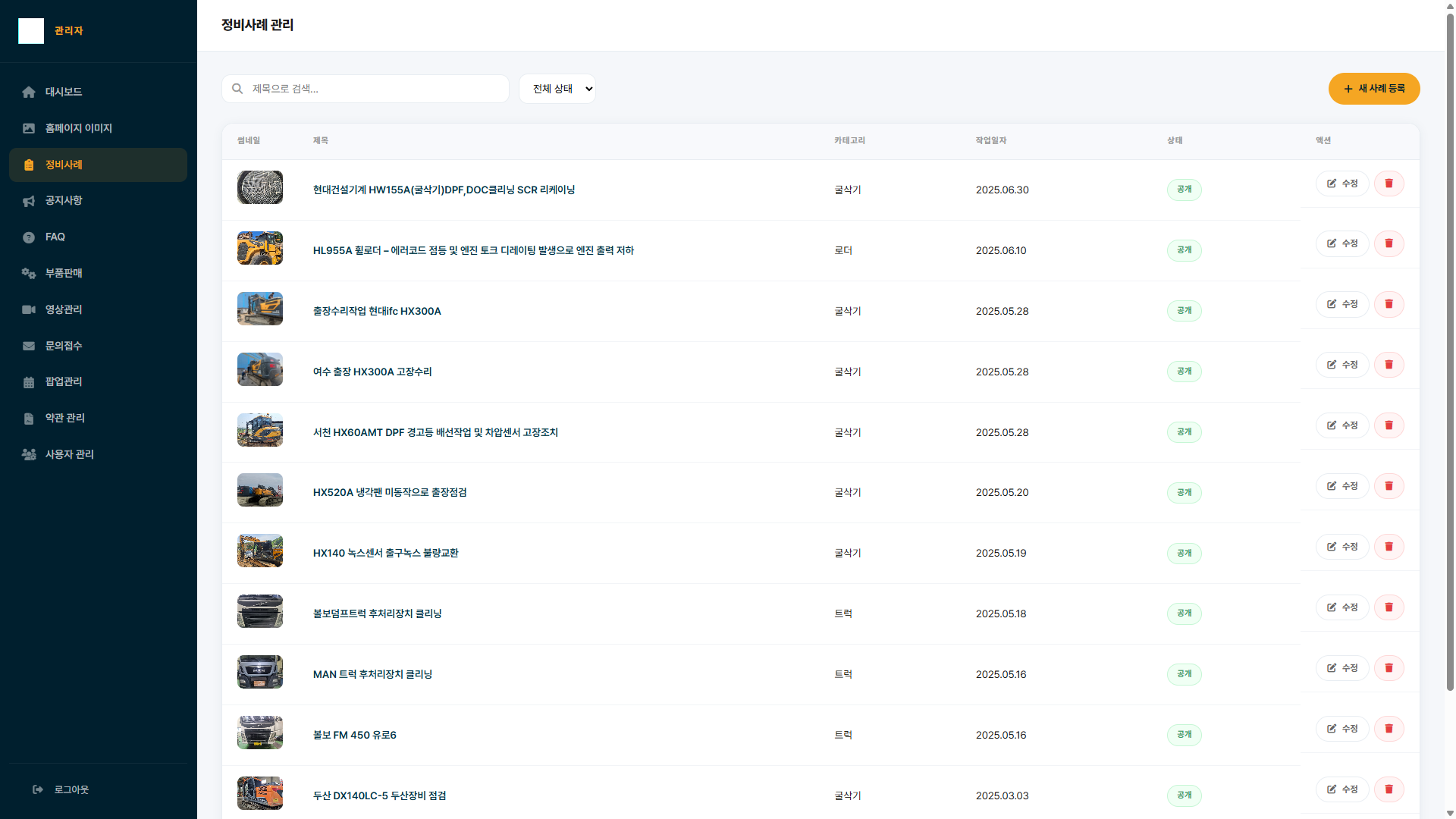Click the 관리자 logo square
This screenshot has width=1456, height=819.
[x=31, y=31]
